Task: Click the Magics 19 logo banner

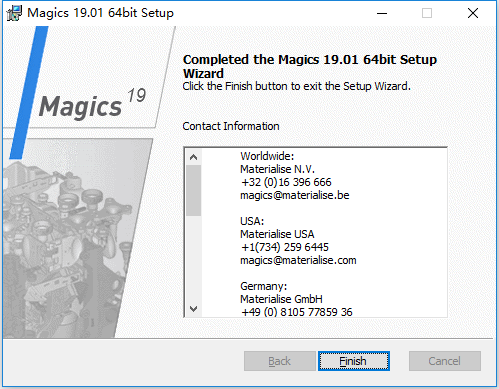Action: tap(92, 104)
